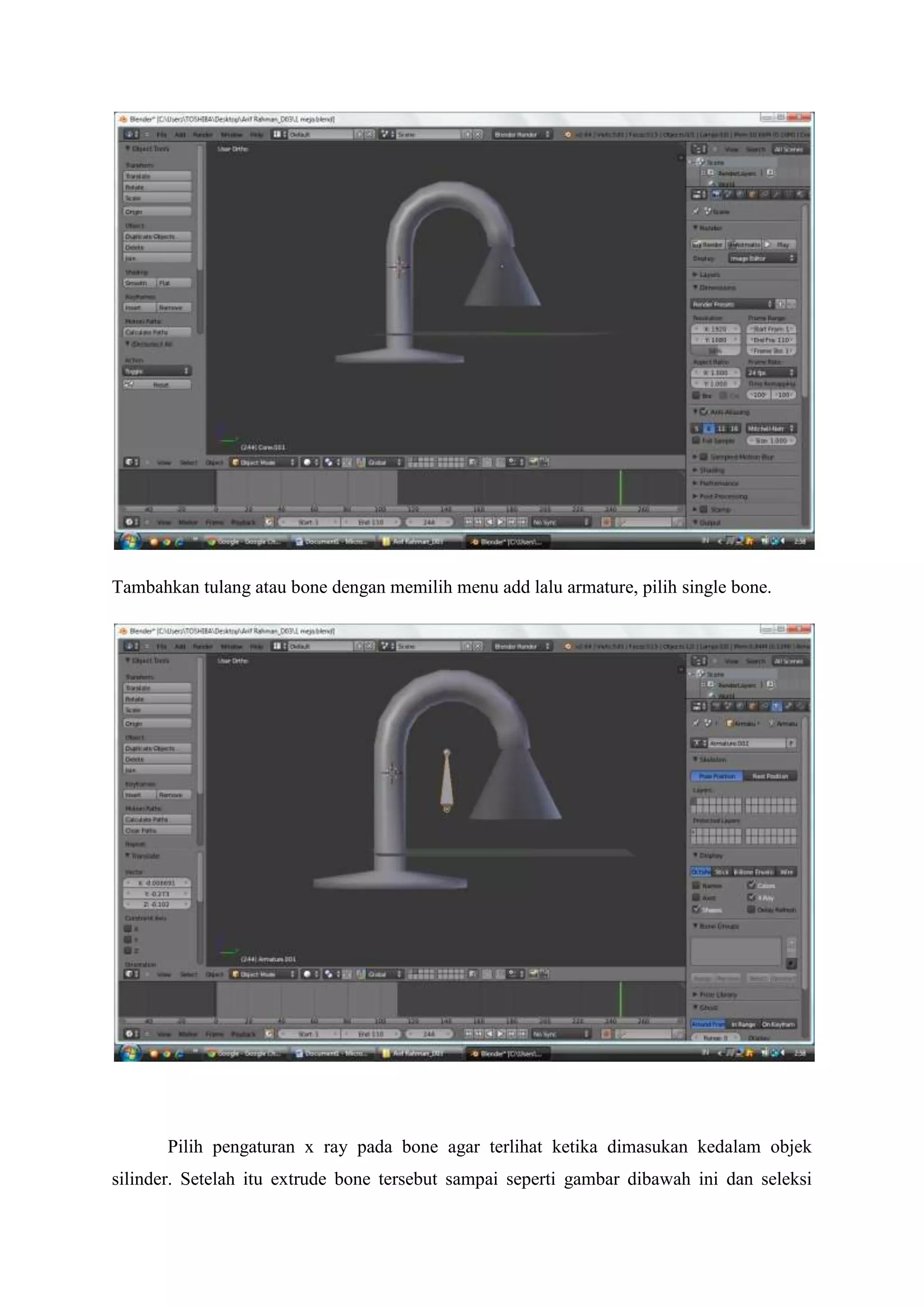
Task: Click the Play rendered animation button
Action: pos(780,244)
